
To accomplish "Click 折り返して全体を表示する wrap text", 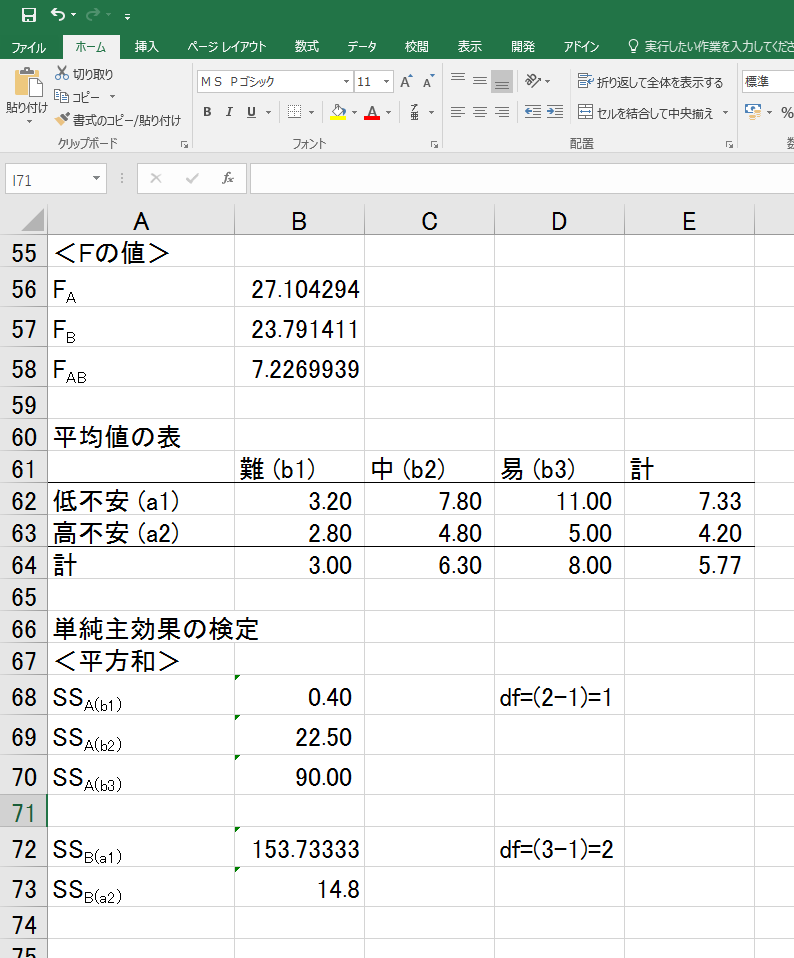I will click(650, 81).
